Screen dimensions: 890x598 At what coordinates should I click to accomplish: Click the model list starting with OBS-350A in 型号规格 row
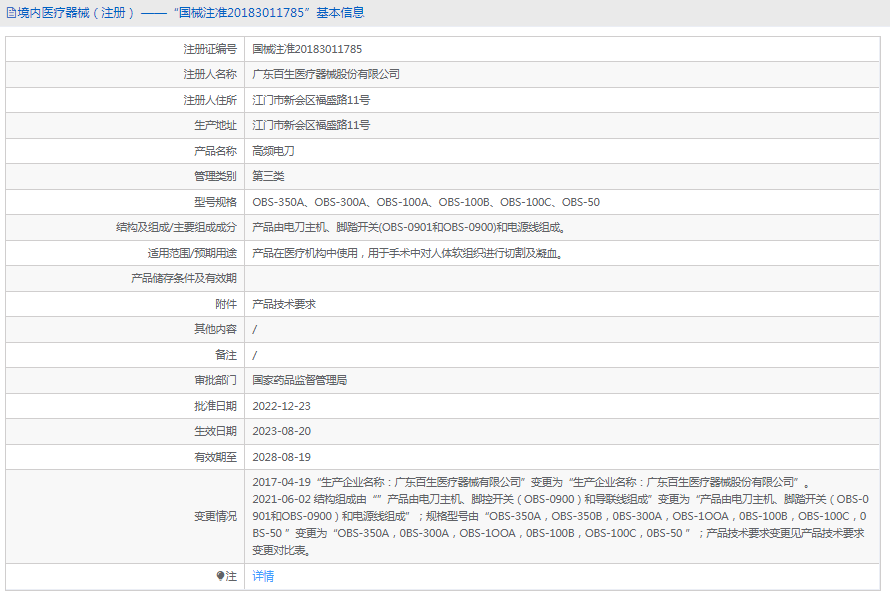pyautogui.click(x=426, y=202)
